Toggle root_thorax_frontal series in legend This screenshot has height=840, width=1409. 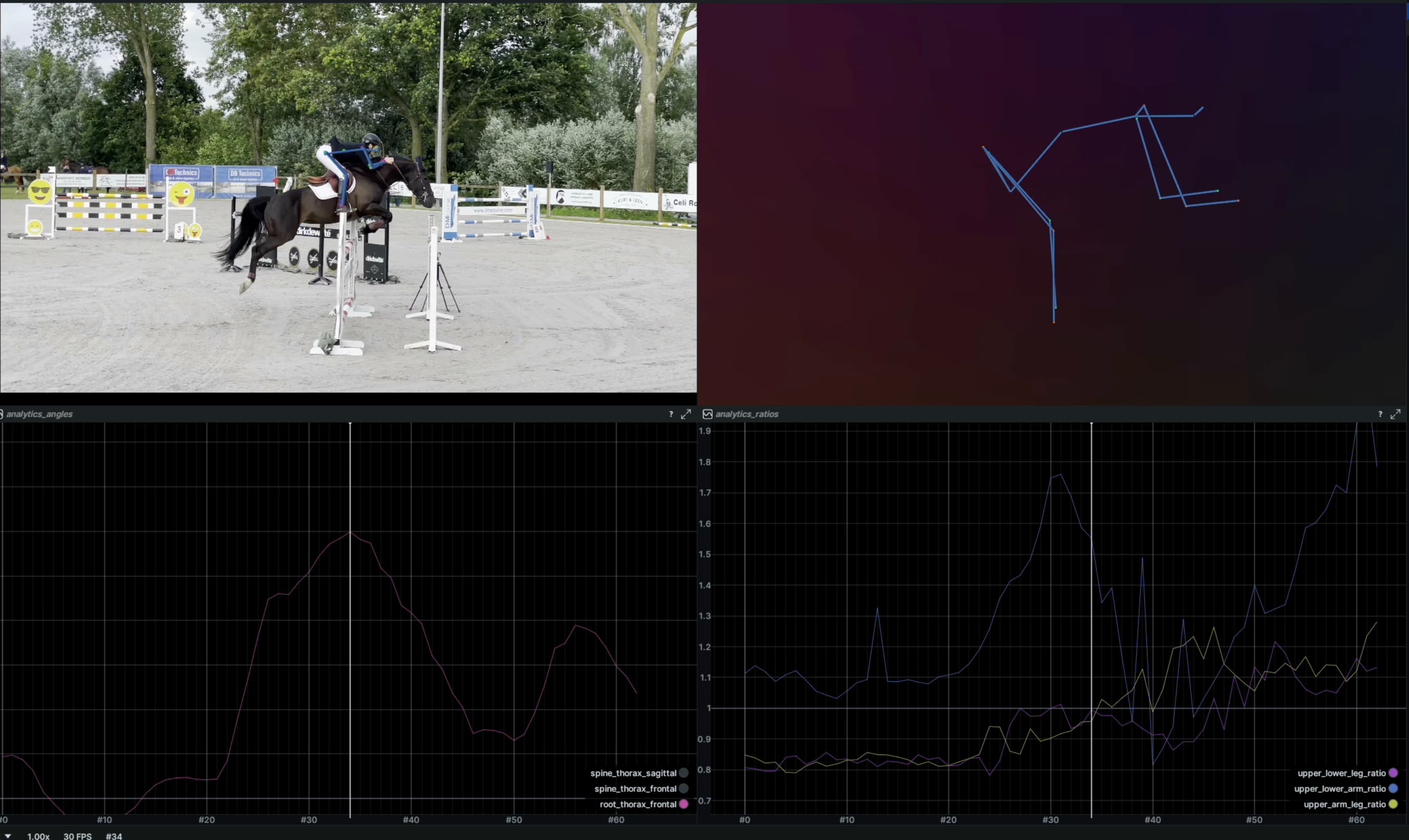tap(637, 804)
